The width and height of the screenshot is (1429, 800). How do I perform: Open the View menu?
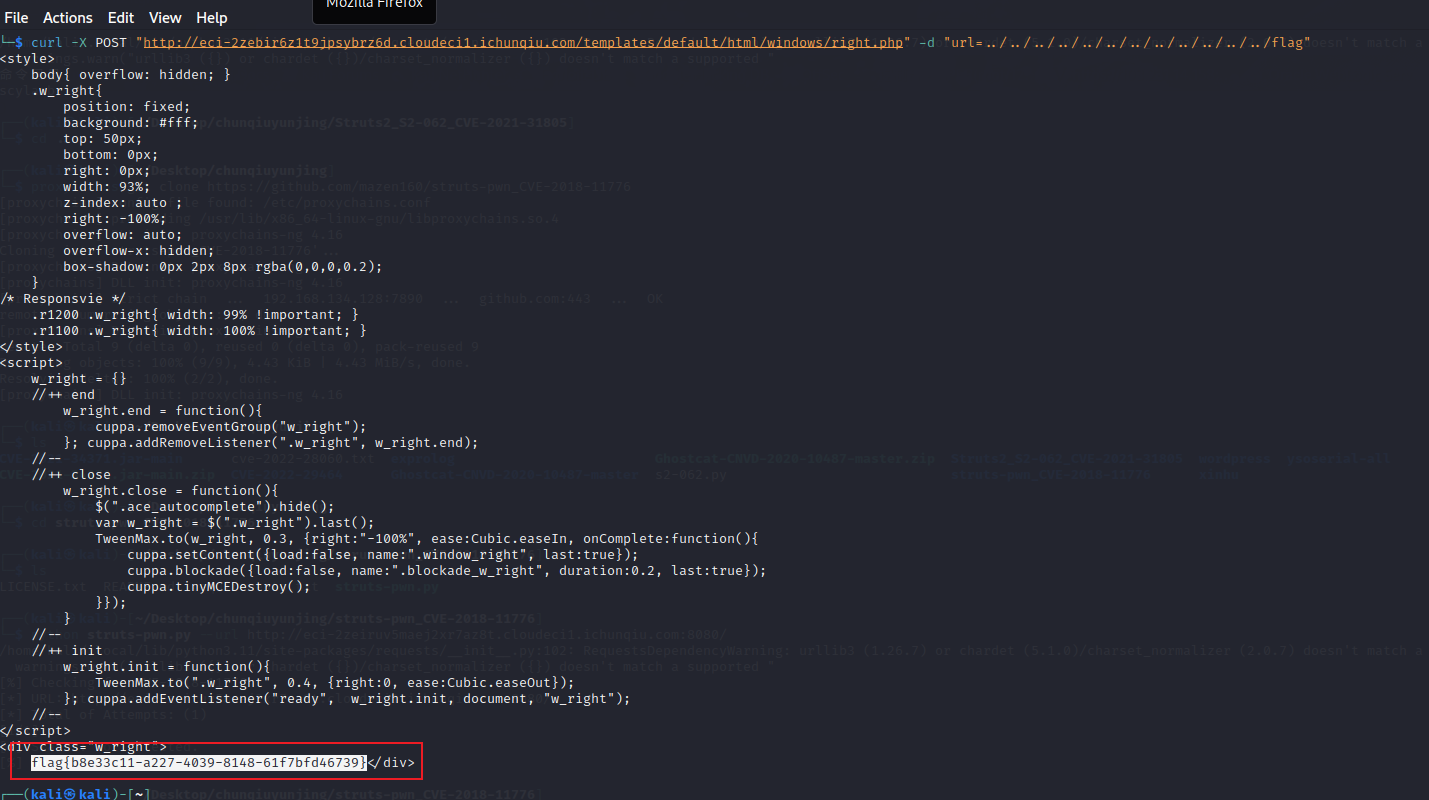[165, 18]
